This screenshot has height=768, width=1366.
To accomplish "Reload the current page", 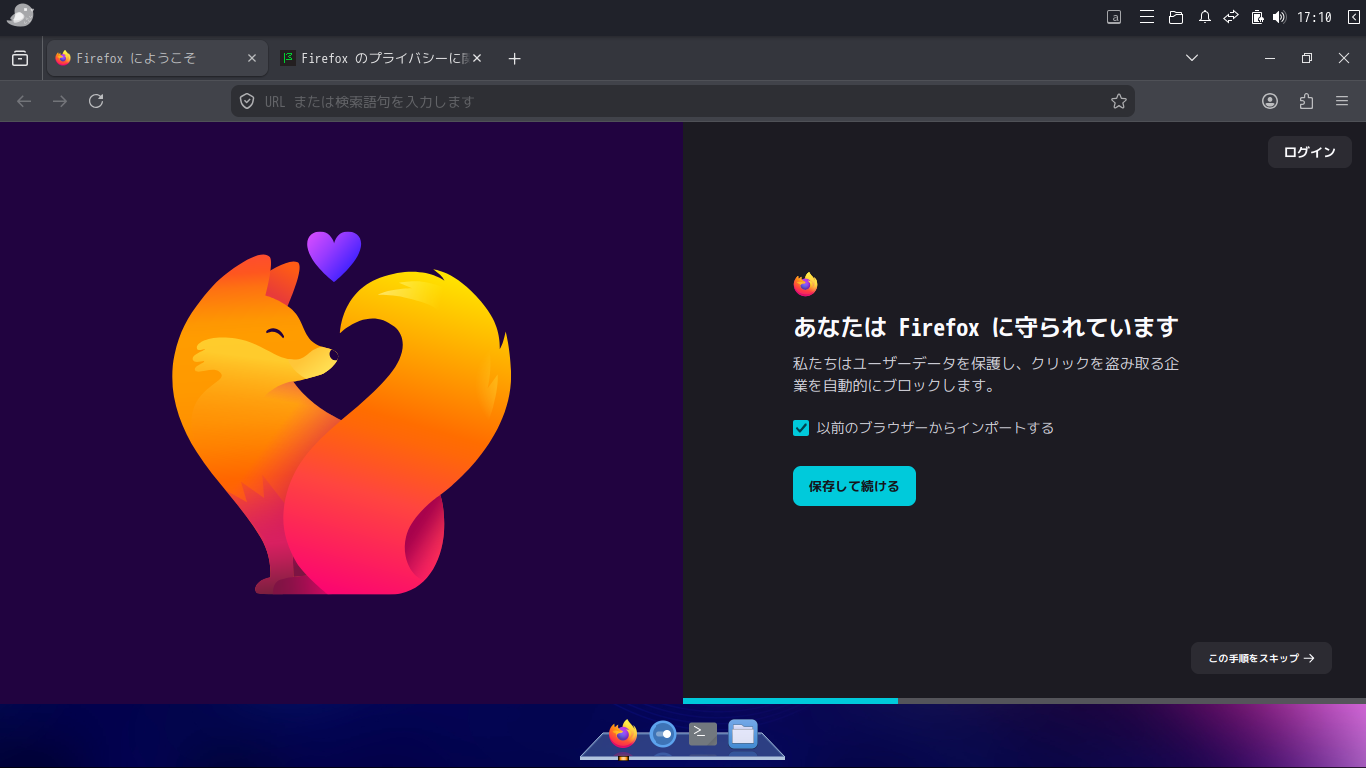I will (x=96, y=101).
